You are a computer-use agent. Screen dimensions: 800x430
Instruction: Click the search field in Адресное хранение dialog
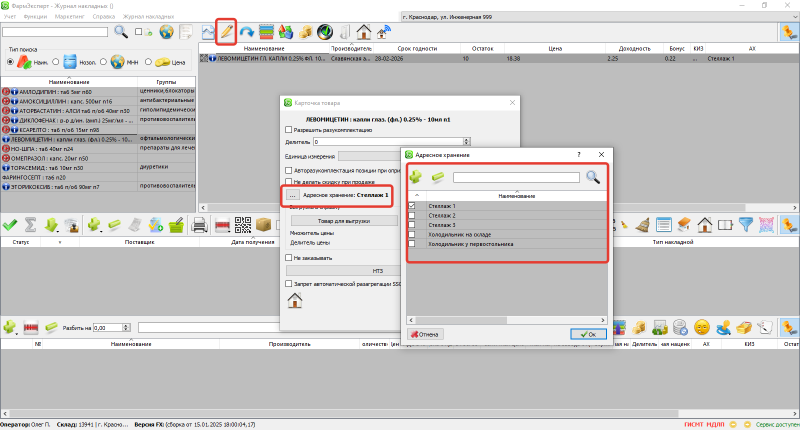[516, 177]
